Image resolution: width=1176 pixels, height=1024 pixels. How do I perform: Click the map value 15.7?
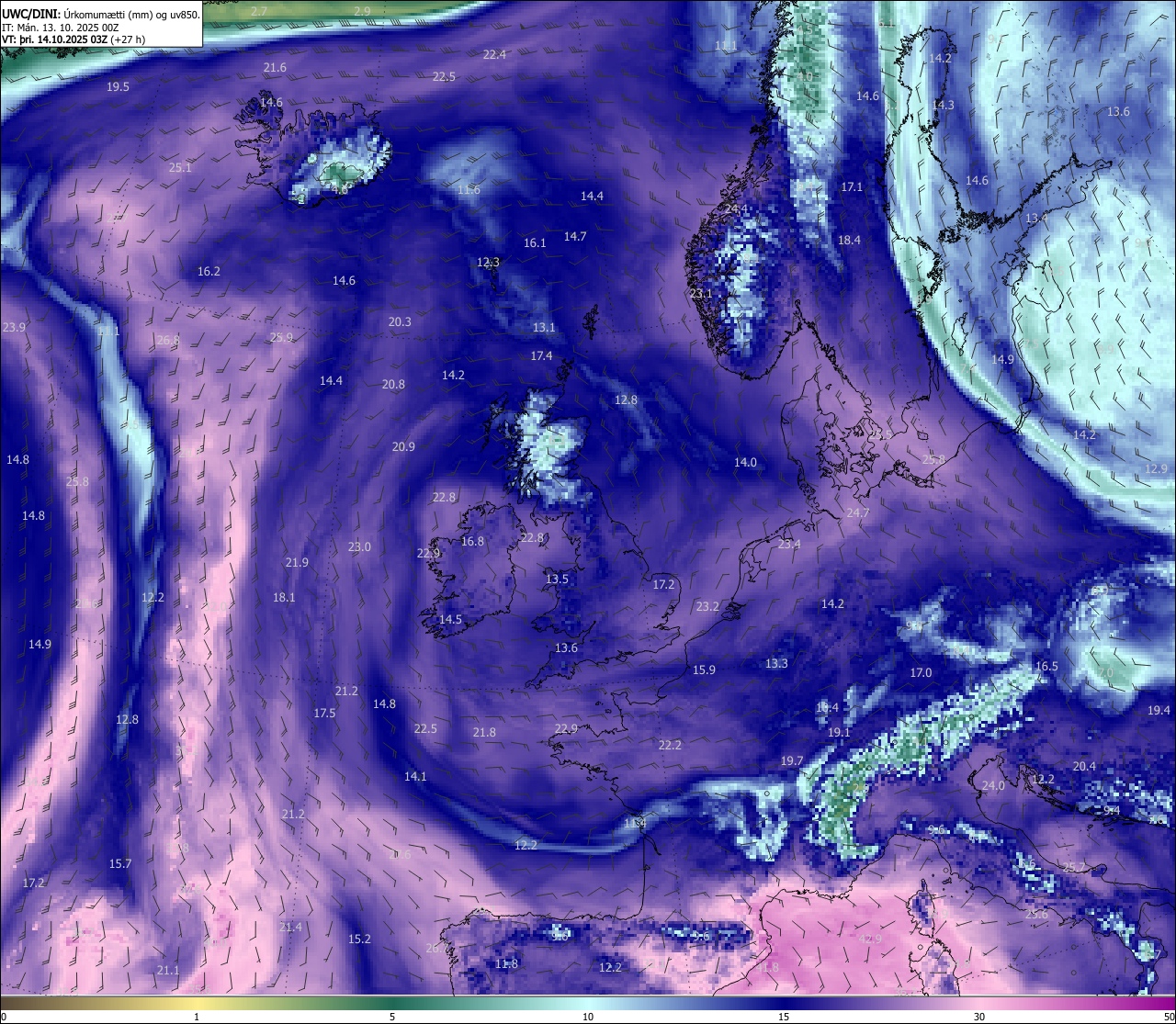tap(120, 864)
